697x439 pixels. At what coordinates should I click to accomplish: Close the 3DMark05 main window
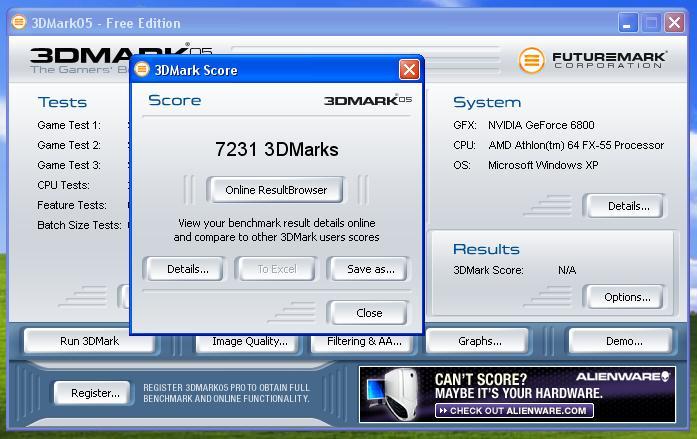click(674, 23)
